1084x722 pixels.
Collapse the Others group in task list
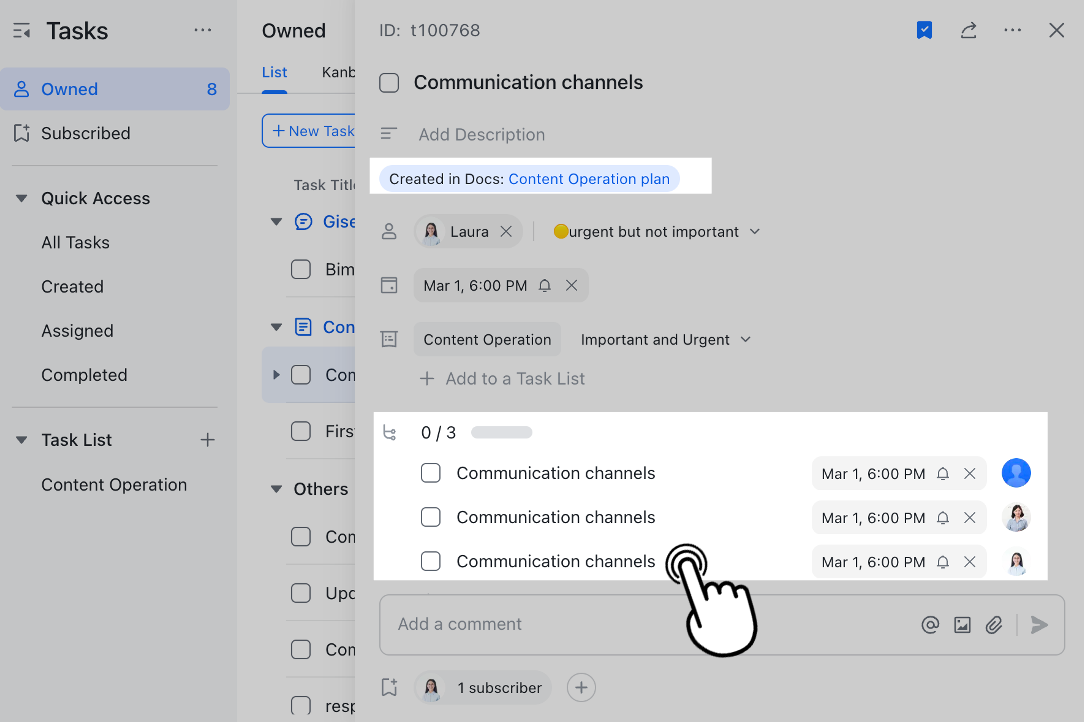pyautogui.click(x=276, y=489)
